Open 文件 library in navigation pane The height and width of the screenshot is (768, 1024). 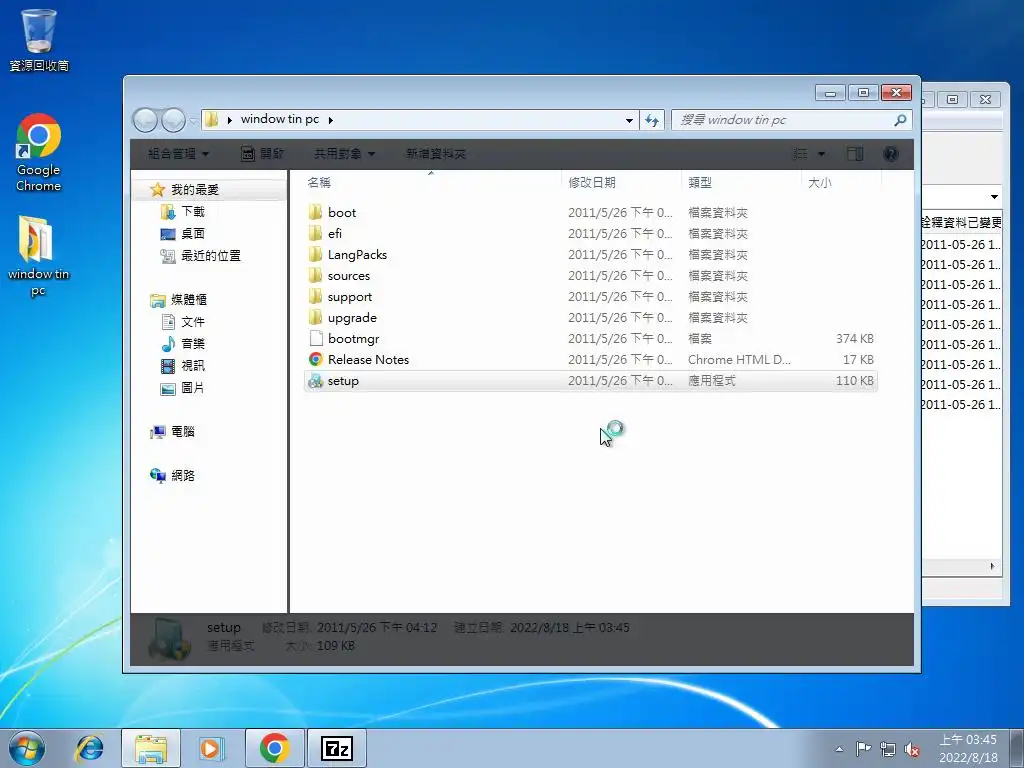tap(193, 322)
